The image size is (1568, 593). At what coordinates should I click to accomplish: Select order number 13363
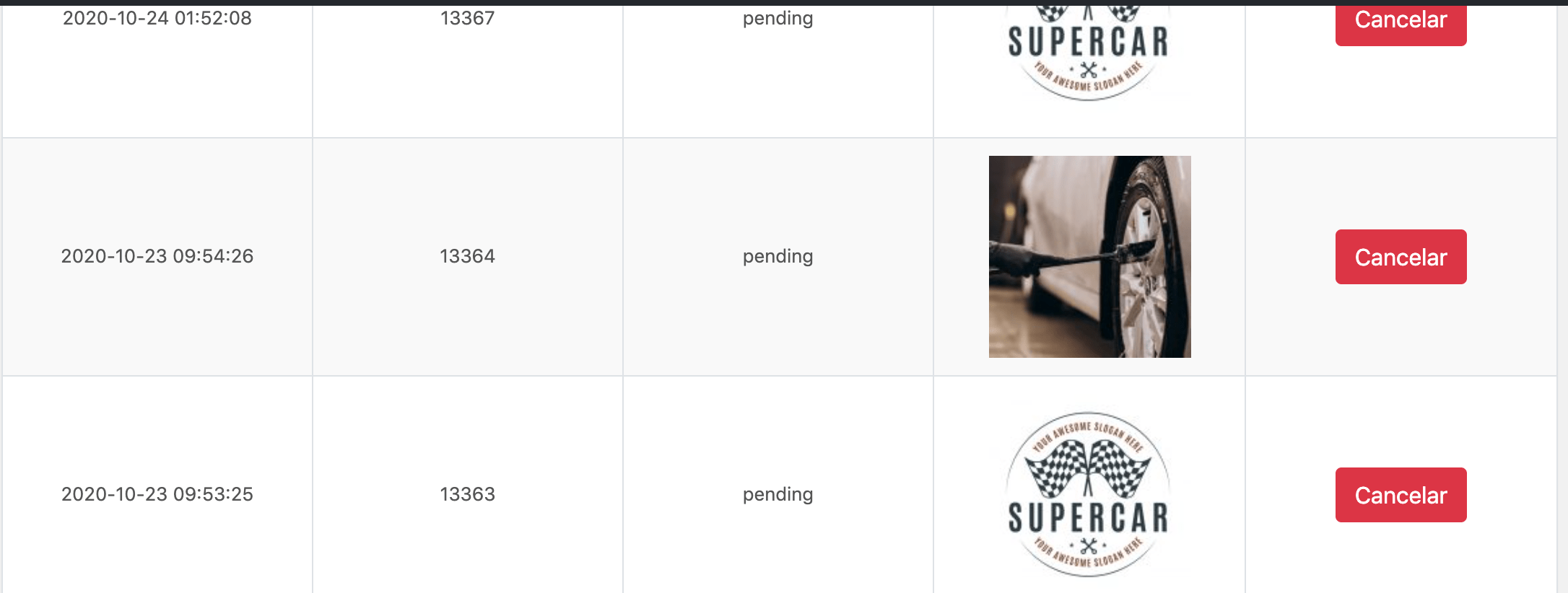[468, 494]
